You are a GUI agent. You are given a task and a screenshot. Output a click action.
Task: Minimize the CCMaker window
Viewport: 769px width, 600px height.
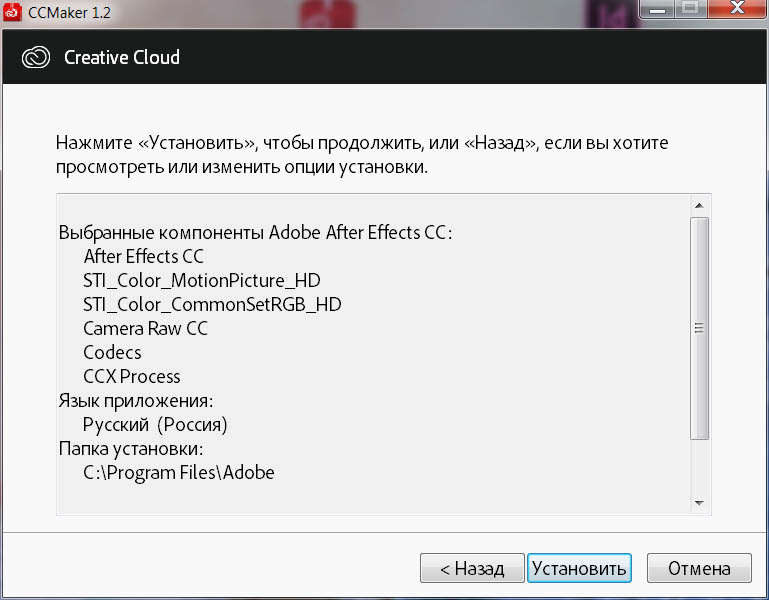tap(657, 10)
